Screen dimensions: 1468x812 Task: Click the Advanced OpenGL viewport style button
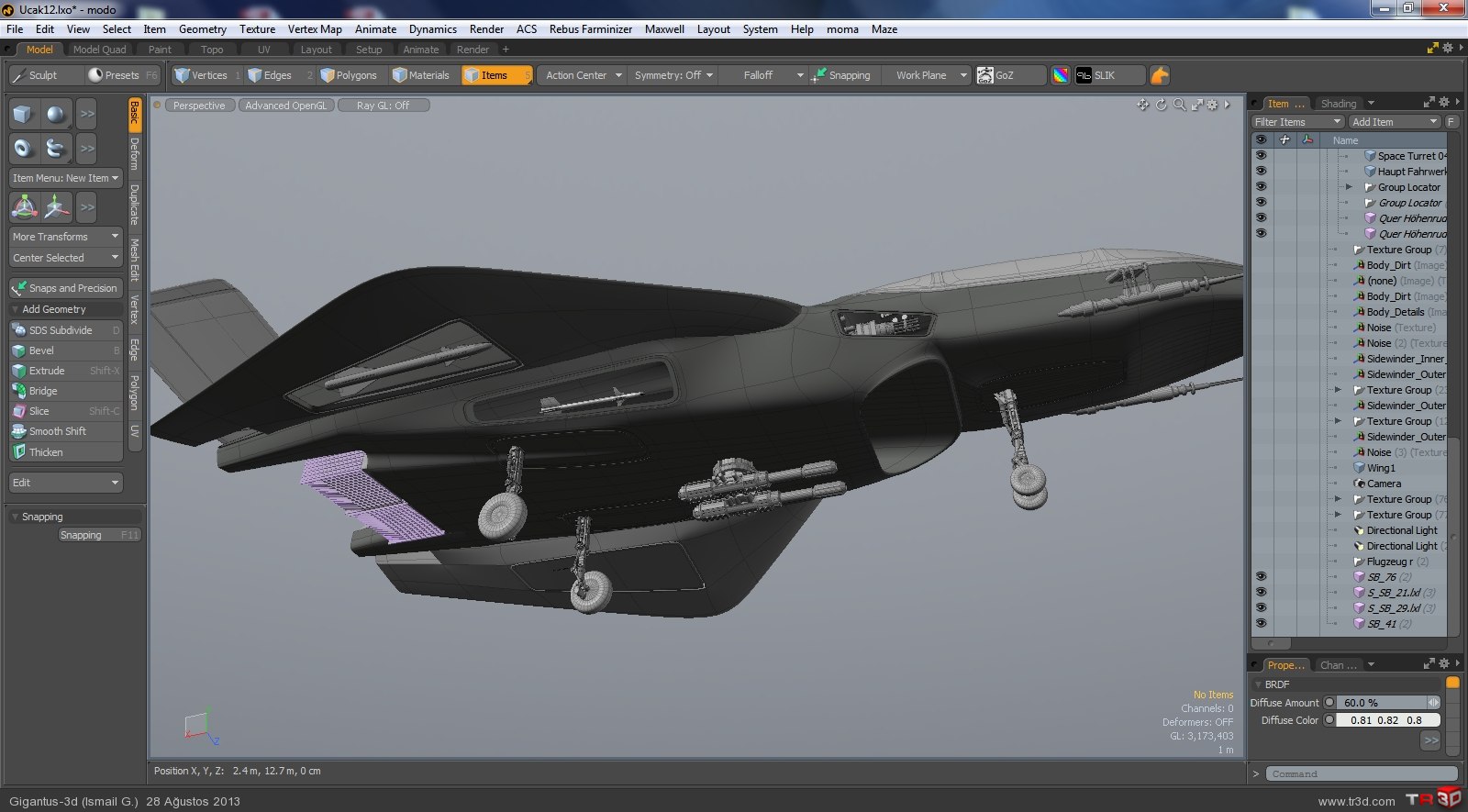click(x=285, y=106)
